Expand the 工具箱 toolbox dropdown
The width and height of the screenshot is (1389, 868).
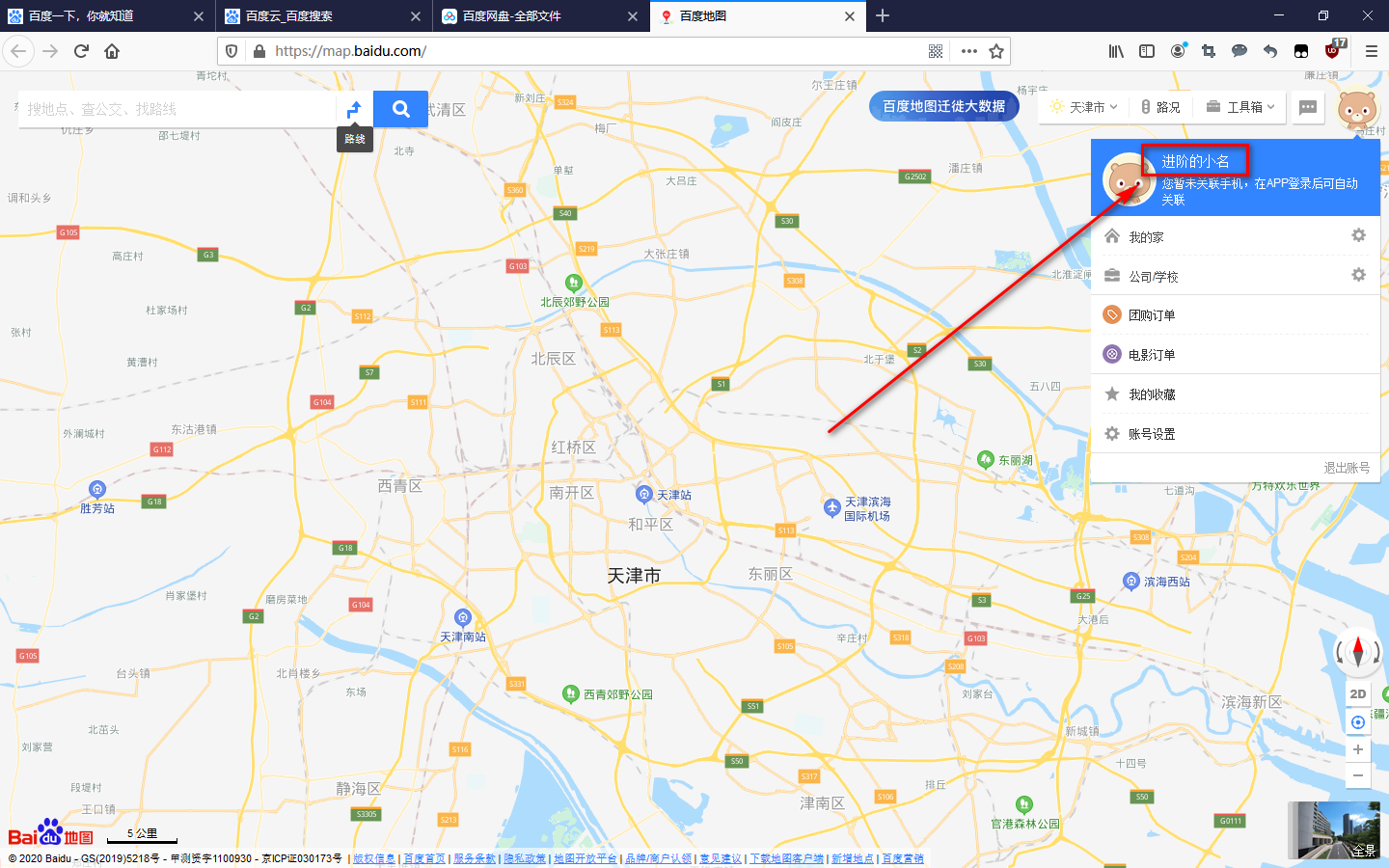coord(1240,107)
